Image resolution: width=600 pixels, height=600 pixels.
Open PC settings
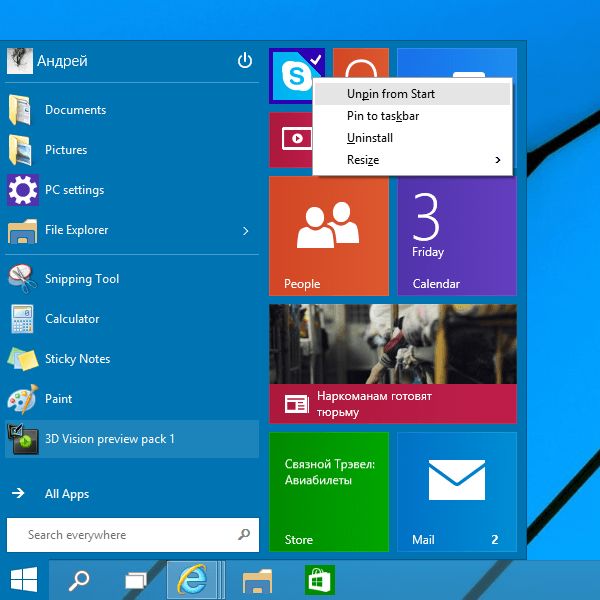pyautogui.click(x=74, y=190)
